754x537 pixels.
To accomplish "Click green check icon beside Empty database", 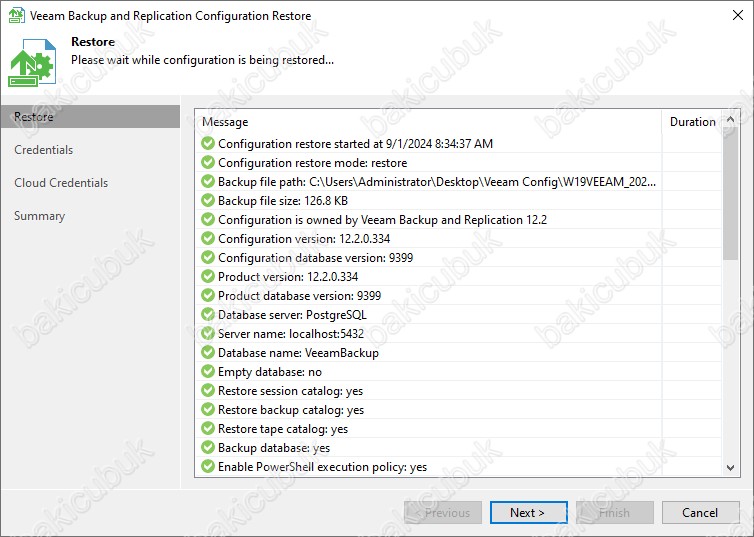I will (208, 371).
